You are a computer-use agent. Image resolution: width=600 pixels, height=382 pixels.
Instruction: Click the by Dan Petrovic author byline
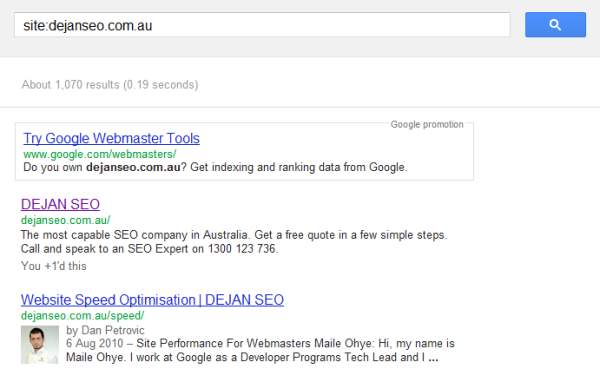[105, 330]
